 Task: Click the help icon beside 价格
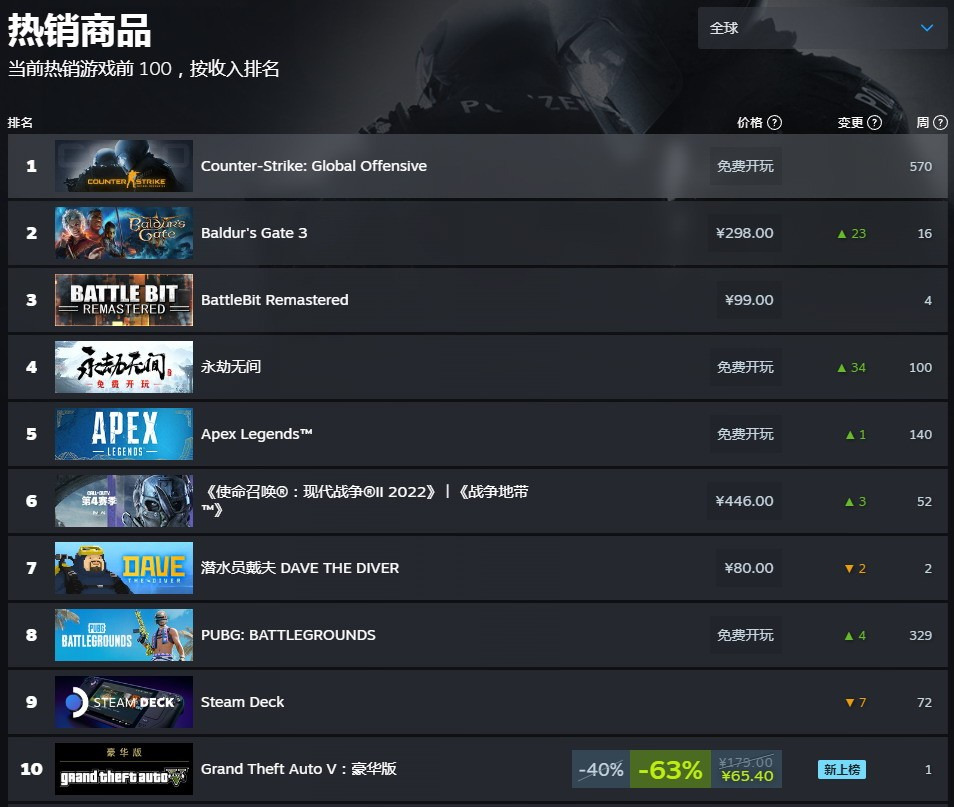point(775,122)
